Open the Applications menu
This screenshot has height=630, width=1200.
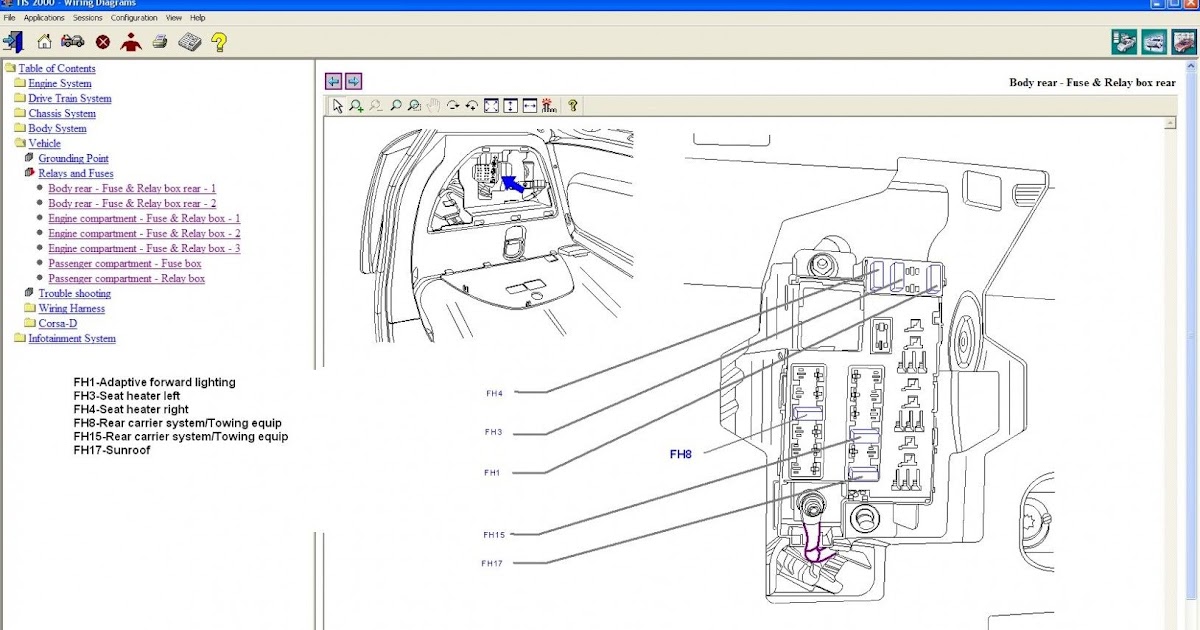(44, 18)
